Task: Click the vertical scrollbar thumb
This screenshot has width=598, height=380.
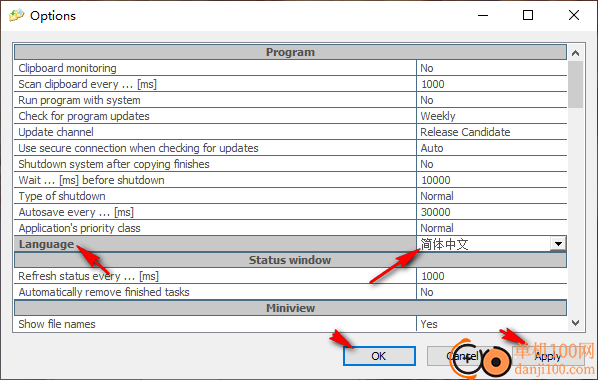Action: coord(575,84)
